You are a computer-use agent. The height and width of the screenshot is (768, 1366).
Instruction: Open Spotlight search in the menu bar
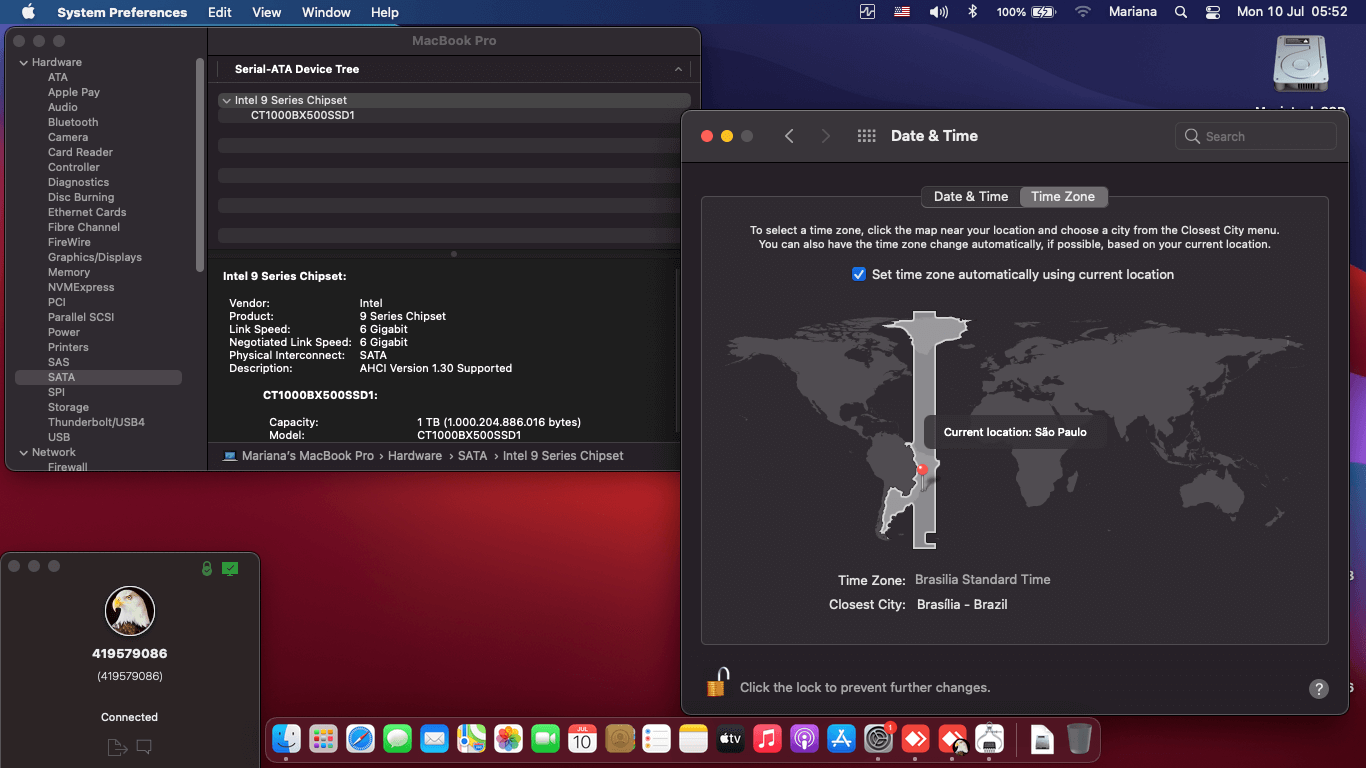[1181, 12]
